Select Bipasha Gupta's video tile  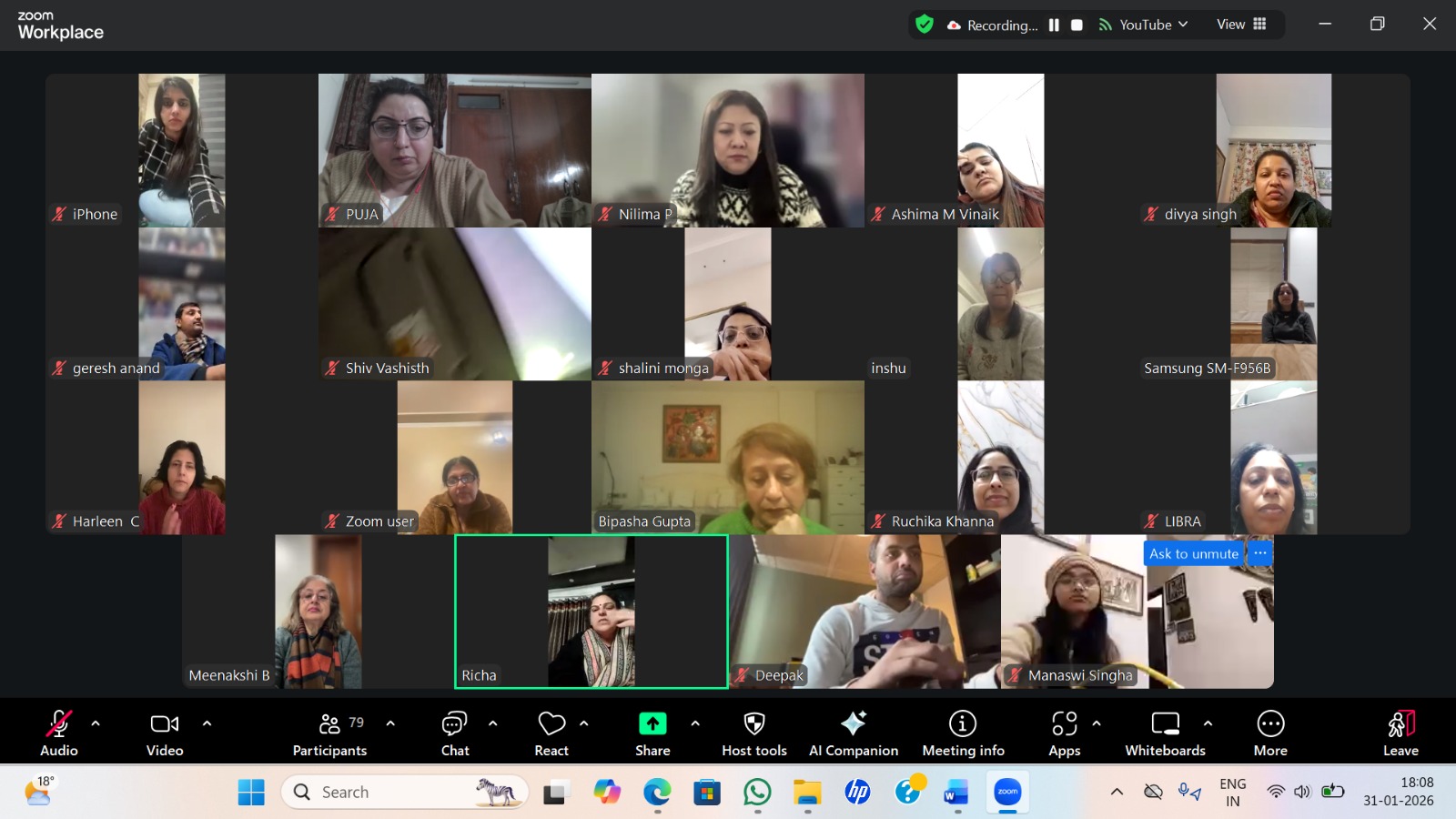(x=728, y=457)
